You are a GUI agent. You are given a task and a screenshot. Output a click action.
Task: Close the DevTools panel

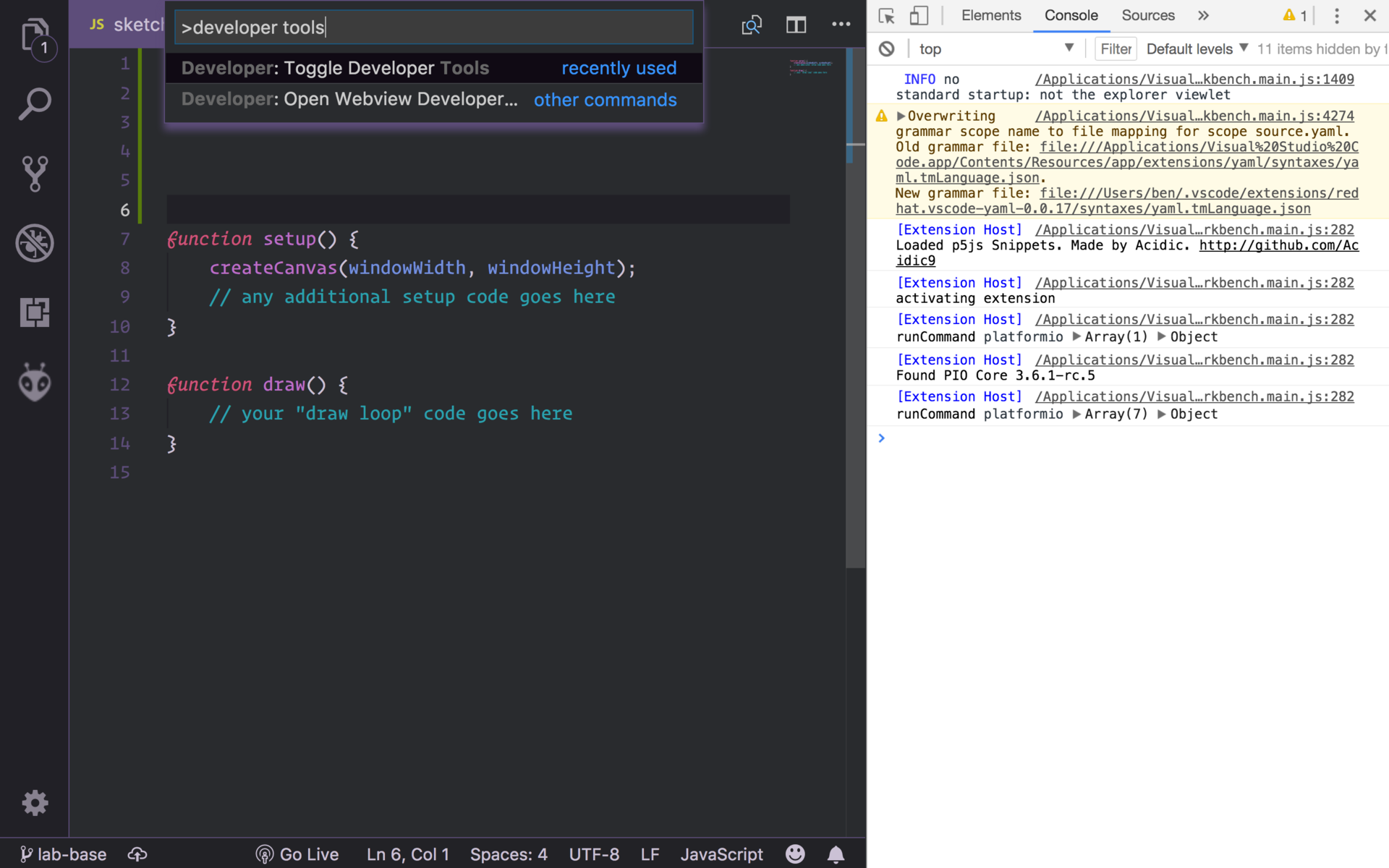[x=1369, y=16]
